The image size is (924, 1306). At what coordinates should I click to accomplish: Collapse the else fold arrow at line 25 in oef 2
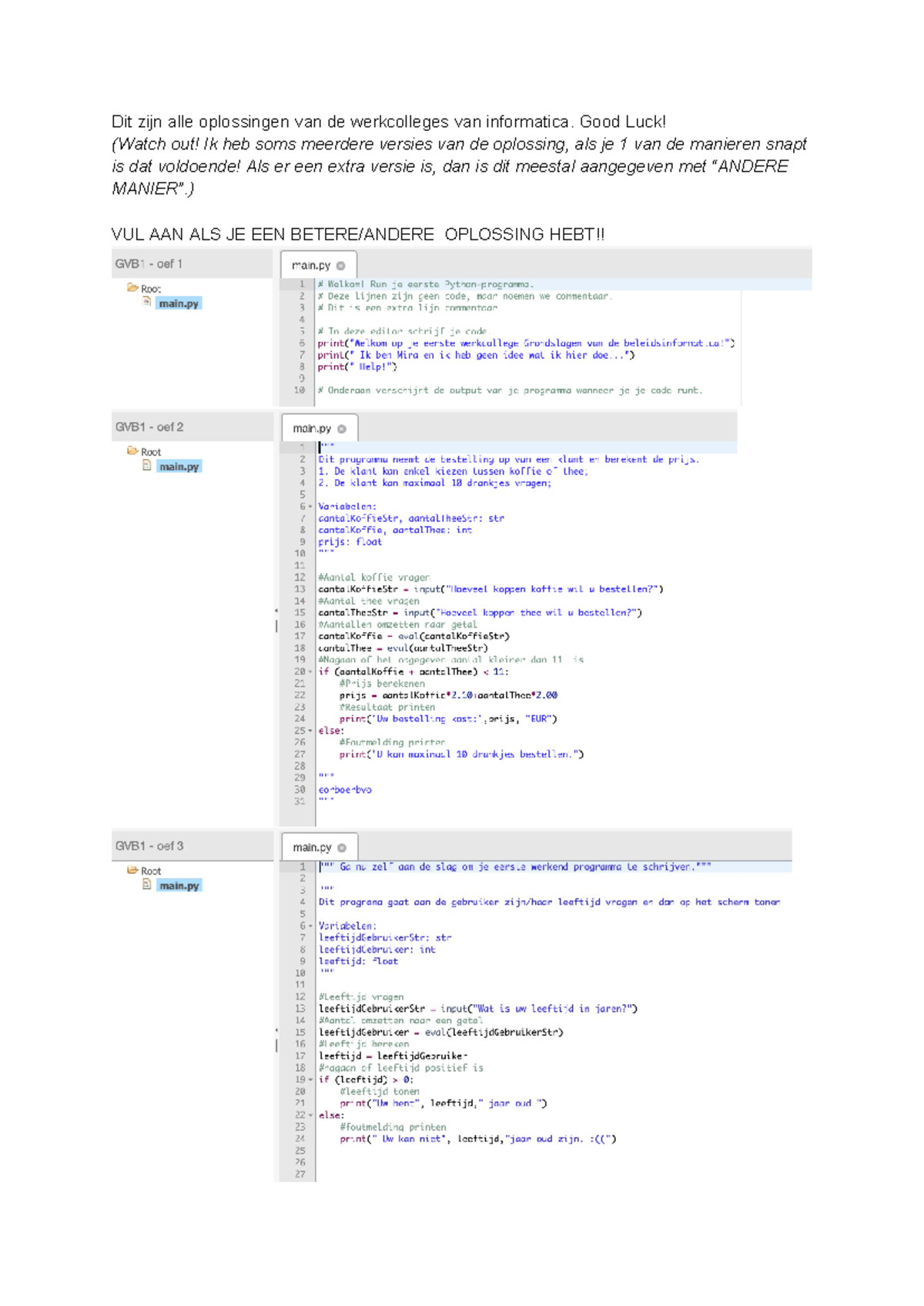tap(310, 731)
